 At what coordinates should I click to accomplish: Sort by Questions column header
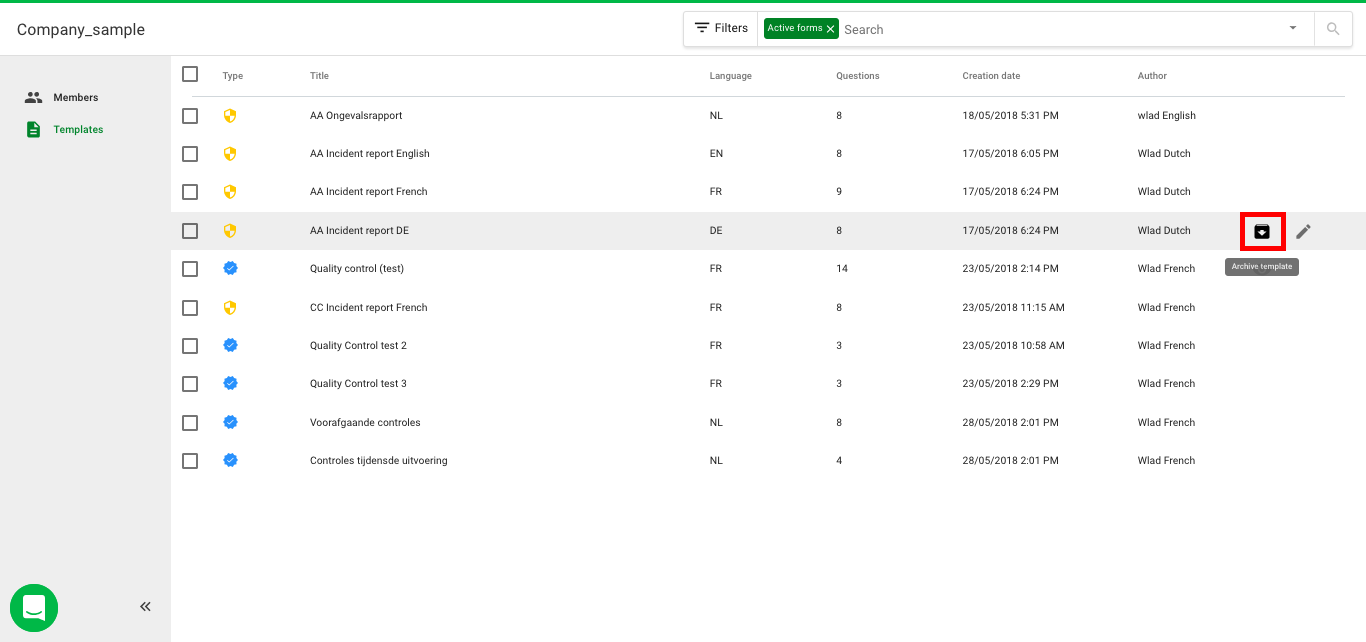coord(858,76)
